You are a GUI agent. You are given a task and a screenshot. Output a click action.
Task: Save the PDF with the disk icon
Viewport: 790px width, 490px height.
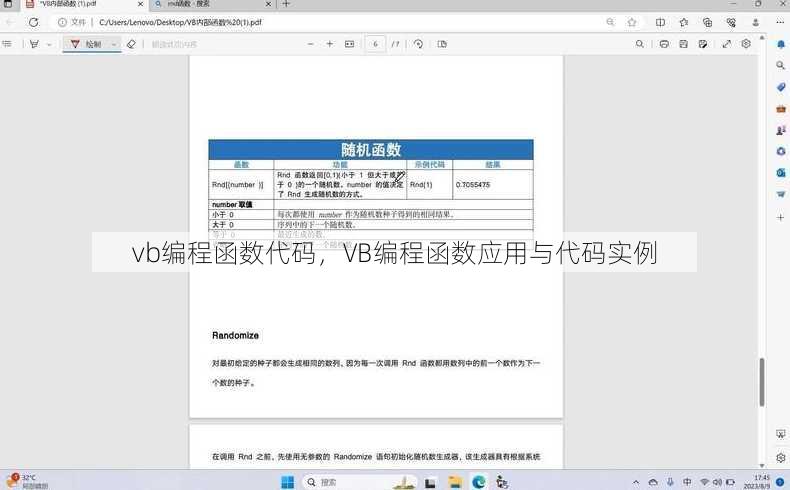(x=683, y=44)
